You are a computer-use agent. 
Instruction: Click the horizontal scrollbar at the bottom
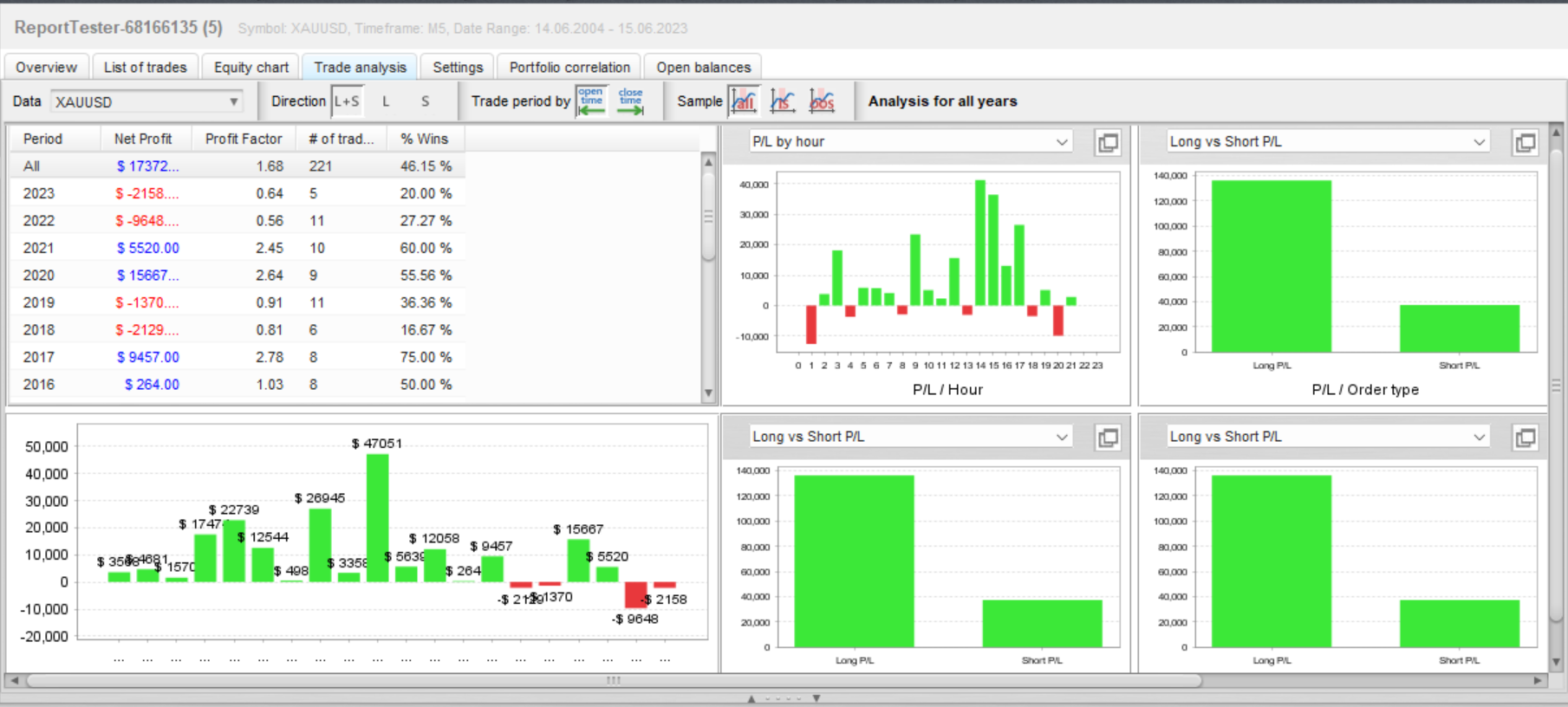(614, 681)
